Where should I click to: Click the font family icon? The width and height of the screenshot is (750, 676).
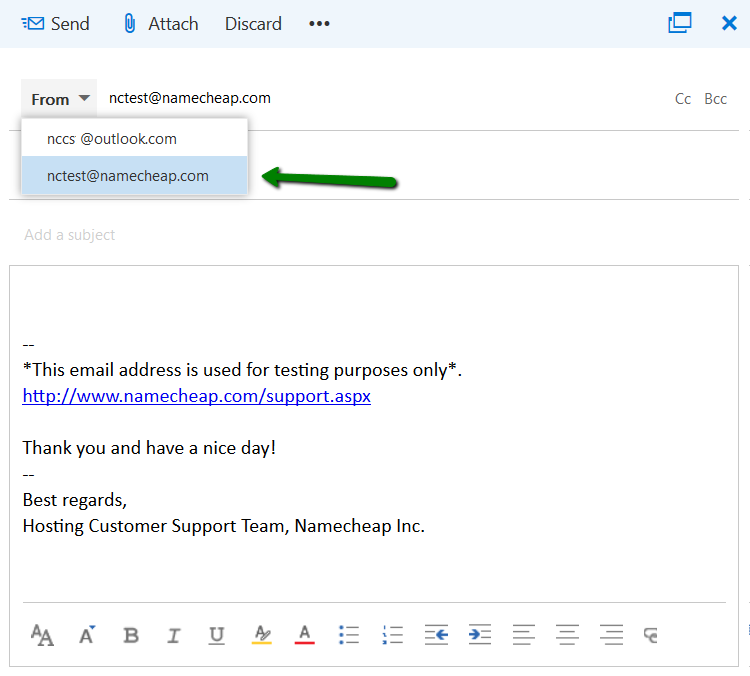pos(42,635)
